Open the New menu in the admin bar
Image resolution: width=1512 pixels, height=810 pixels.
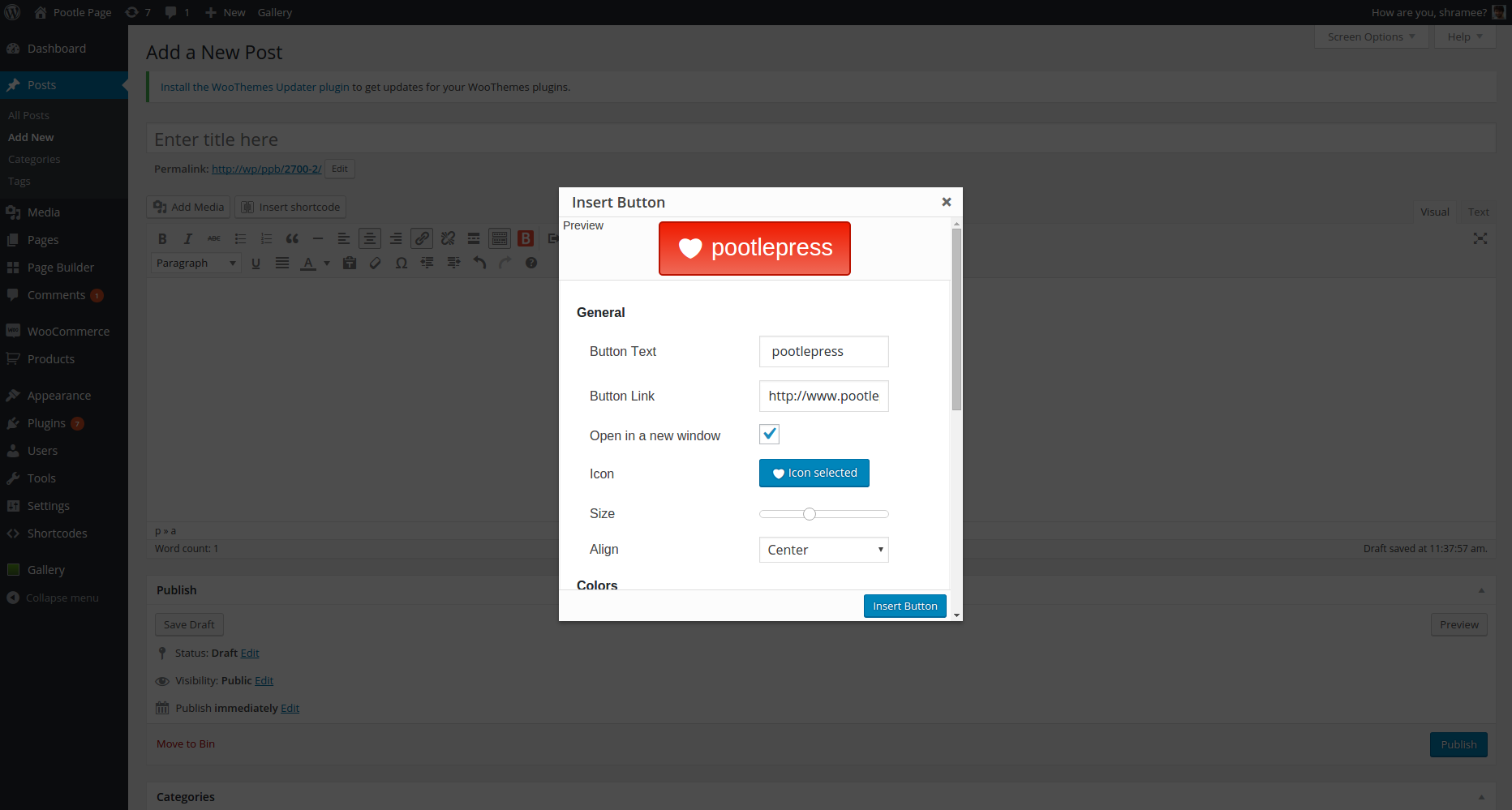tap(226, 12)
